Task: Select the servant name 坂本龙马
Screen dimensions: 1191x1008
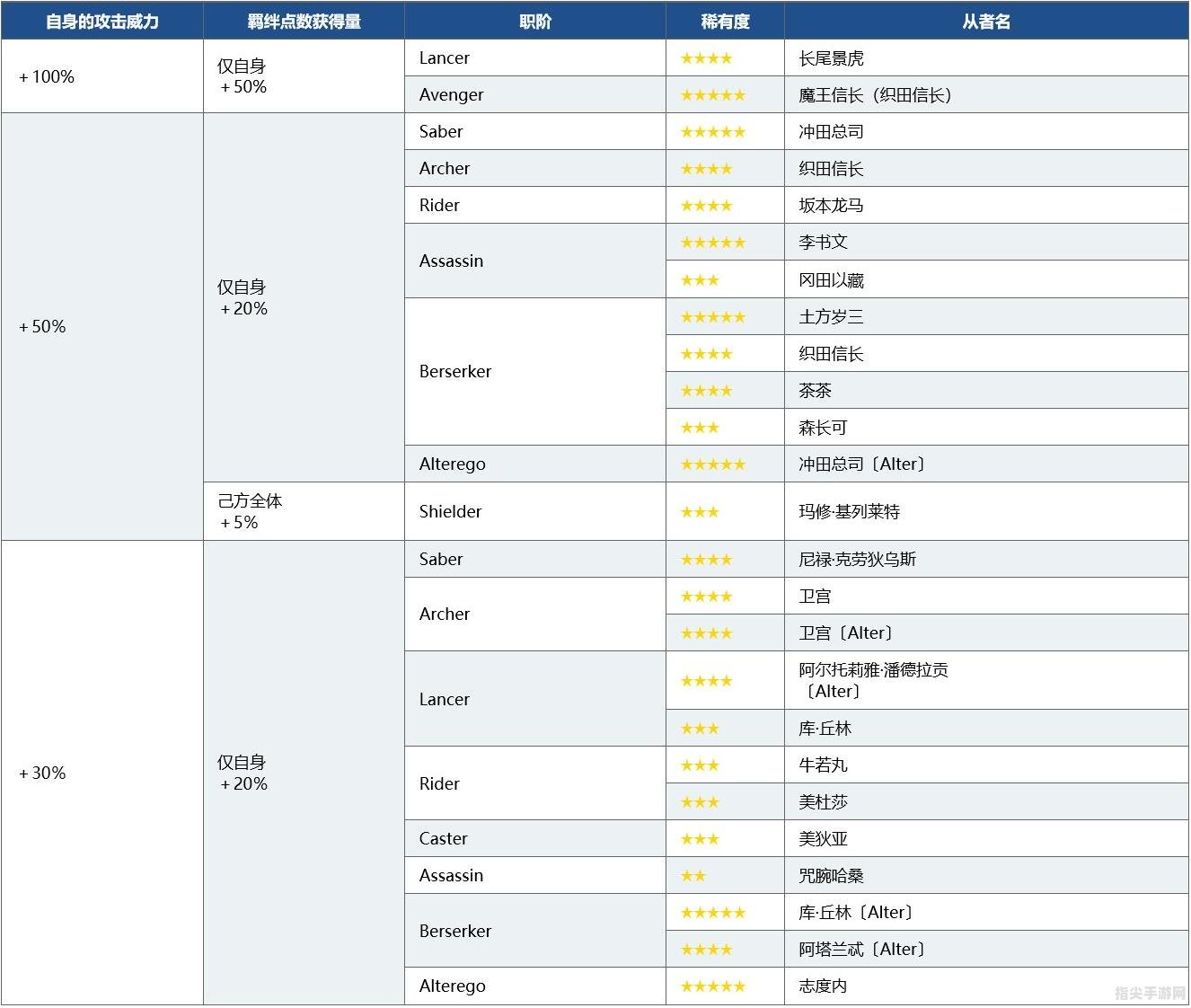Action: click(x=831, y=206)
